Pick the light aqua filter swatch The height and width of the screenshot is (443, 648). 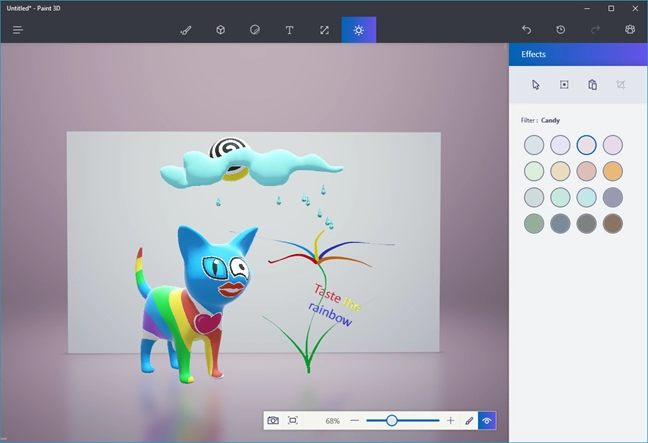pyautogui.click(x=586, y=198)
